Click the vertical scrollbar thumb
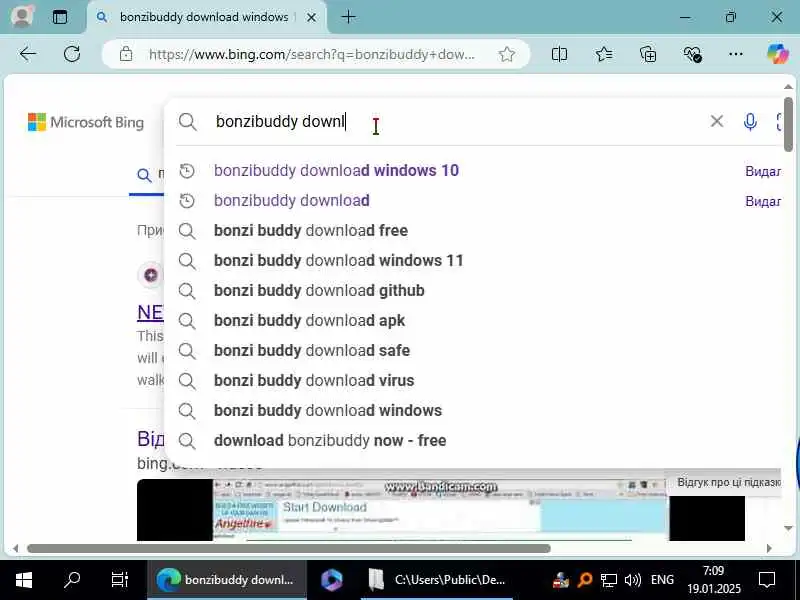Viewport: 800px width, 600px height. coord(788,124)
